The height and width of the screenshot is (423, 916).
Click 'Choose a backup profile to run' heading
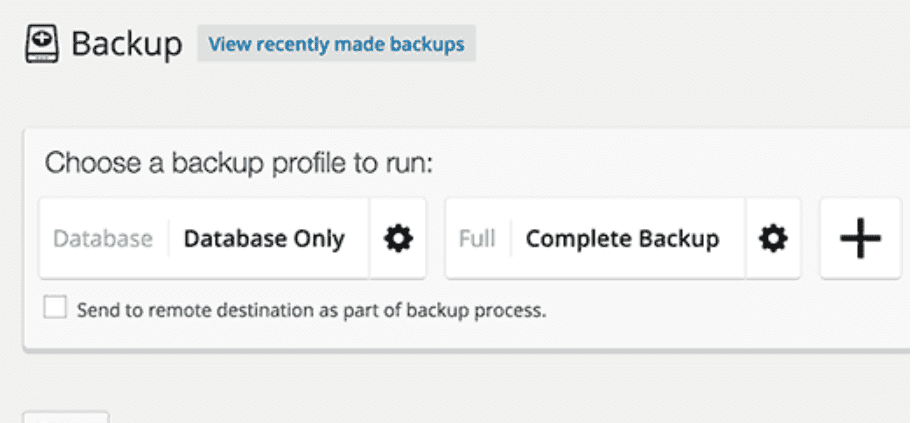pyautogui.click(x=239, y=164)
